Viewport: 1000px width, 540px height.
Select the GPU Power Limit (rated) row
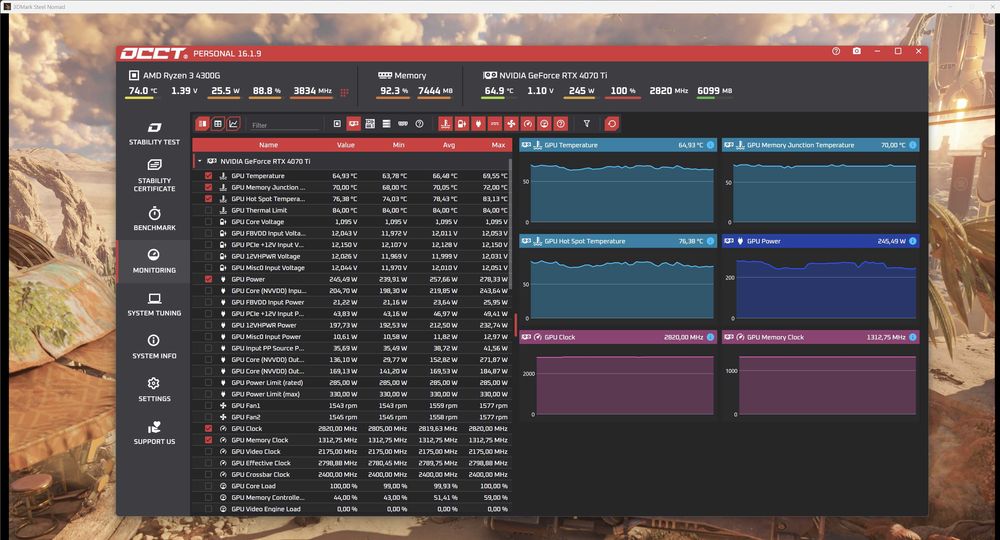(351, 383)
